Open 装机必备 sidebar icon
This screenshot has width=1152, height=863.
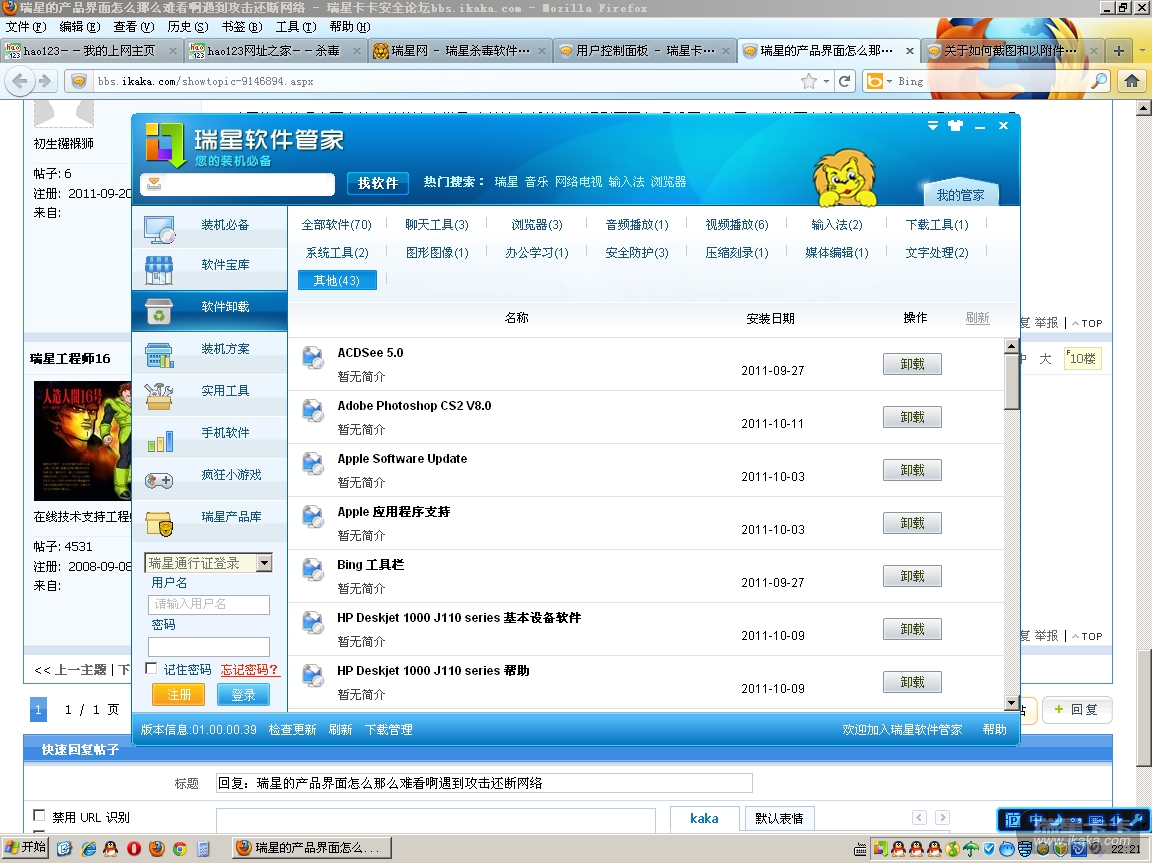(159, 229)
